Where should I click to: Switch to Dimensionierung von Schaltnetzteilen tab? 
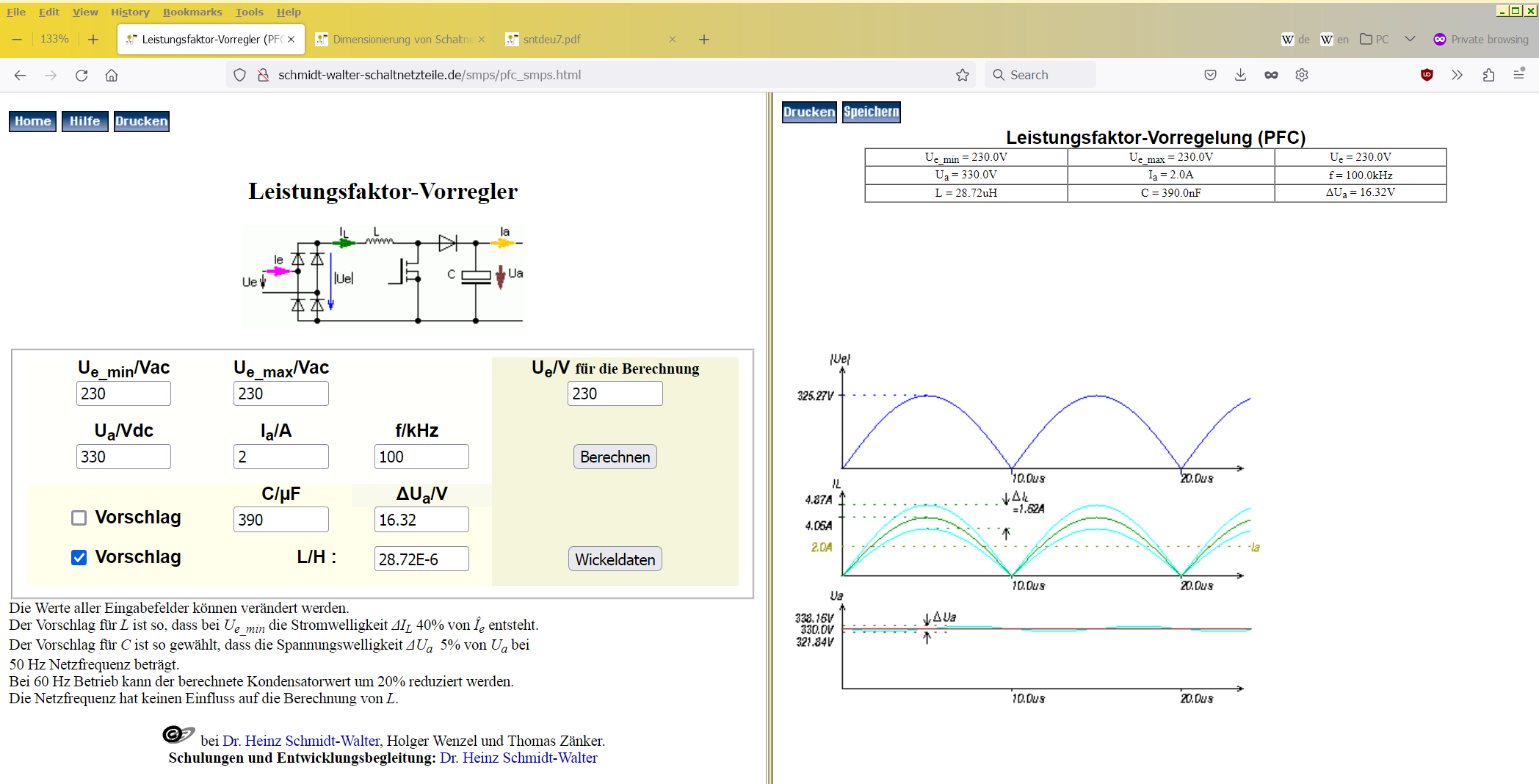pos(400,39)
